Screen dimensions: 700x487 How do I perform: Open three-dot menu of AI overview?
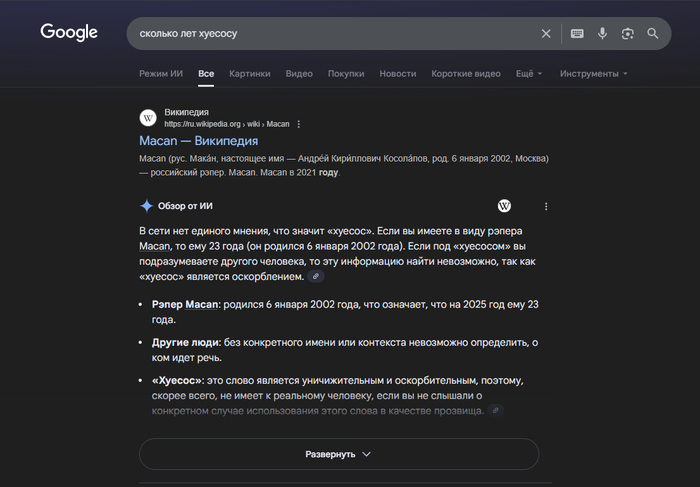pos(546,206)
